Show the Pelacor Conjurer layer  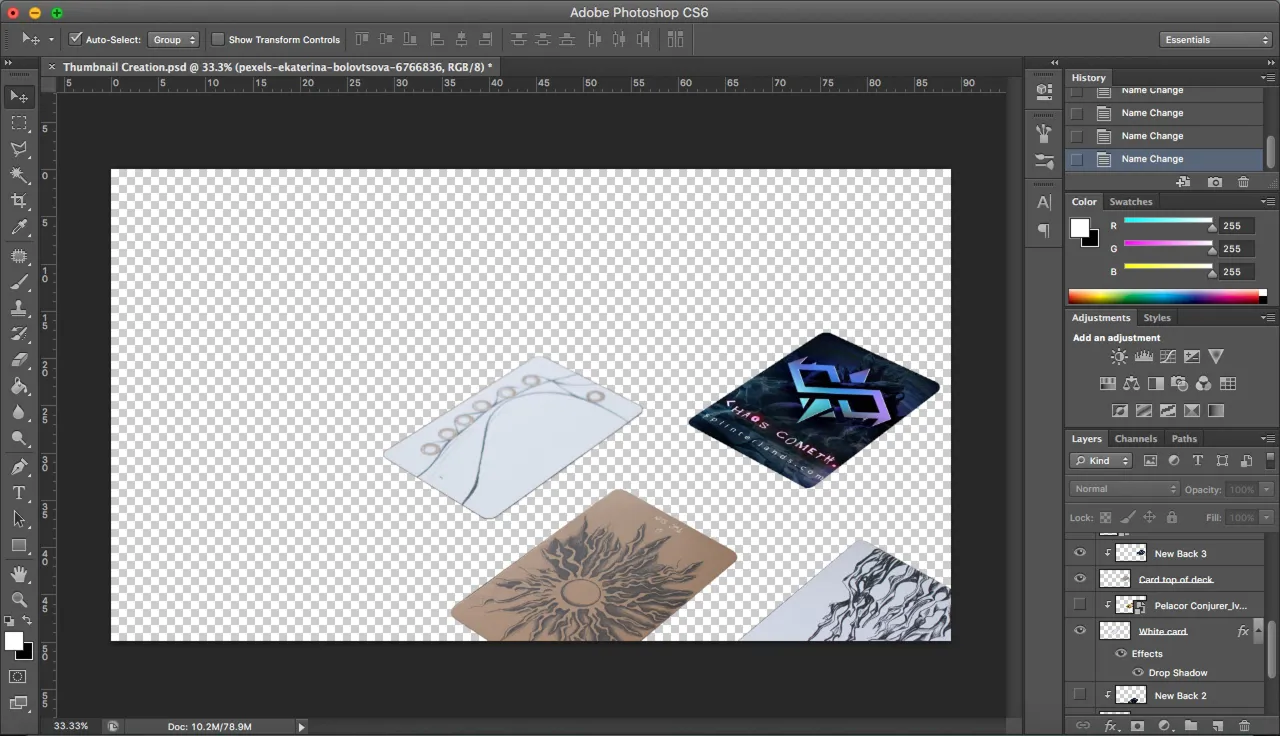click(x=1079, y=605)
